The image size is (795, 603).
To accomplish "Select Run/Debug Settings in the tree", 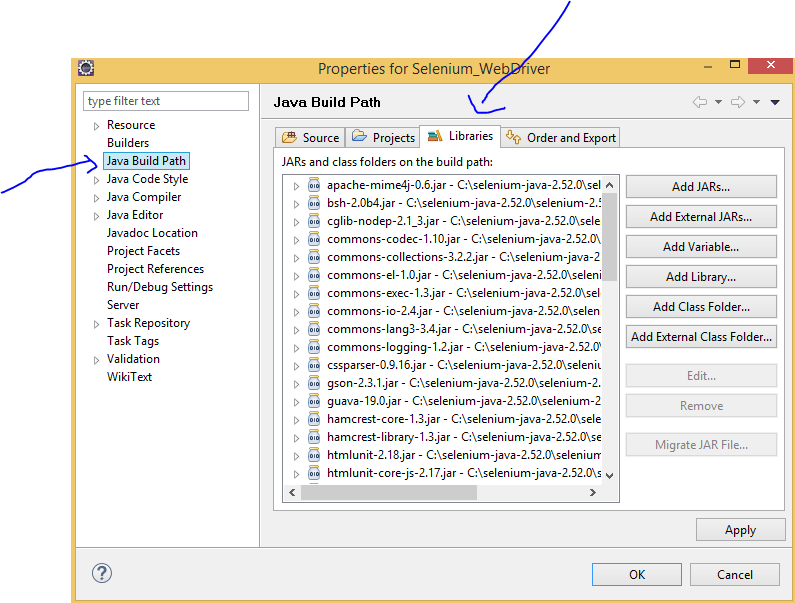I will tap(160, 287).
